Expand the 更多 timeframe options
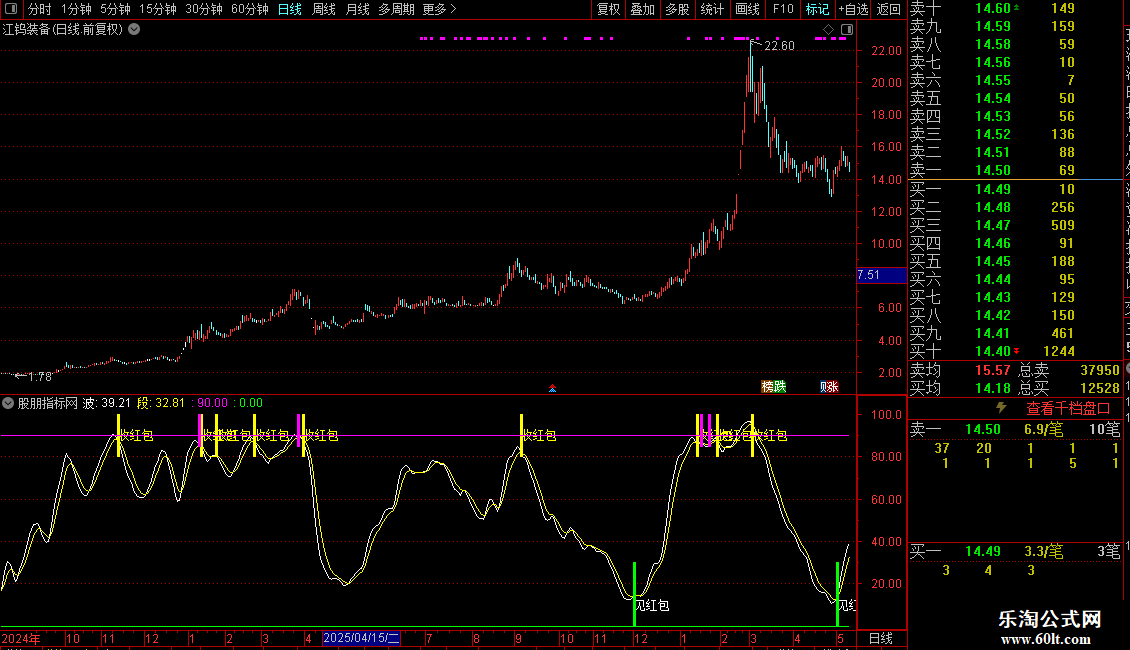 [440, 9]
